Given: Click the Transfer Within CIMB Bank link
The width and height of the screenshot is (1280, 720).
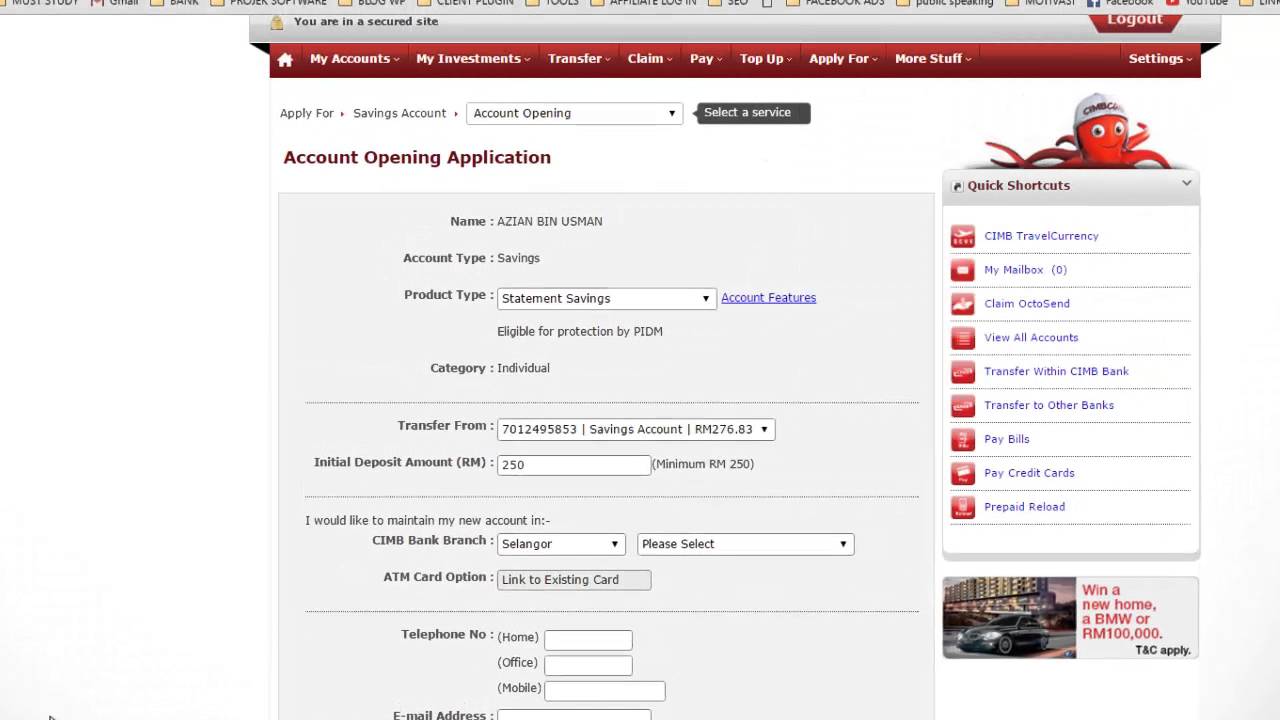Looking at the screenshot, I should 1056,372.
